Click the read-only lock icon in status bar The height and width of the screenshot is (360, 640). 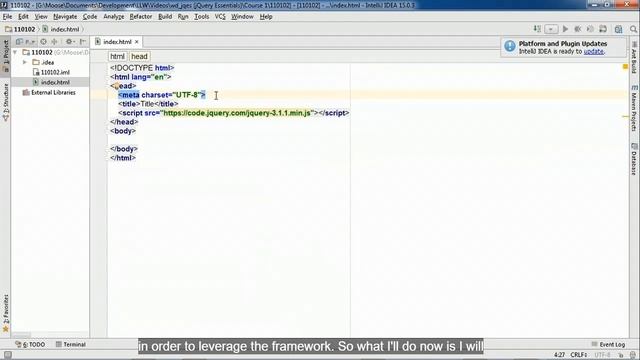[x=620, y=355]
